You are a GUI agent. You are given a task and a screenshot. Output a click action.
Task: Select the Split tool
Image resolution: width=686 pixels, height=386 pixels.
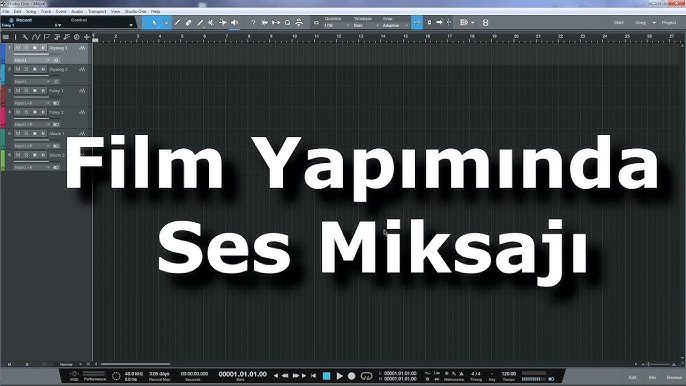click(177, 22)
